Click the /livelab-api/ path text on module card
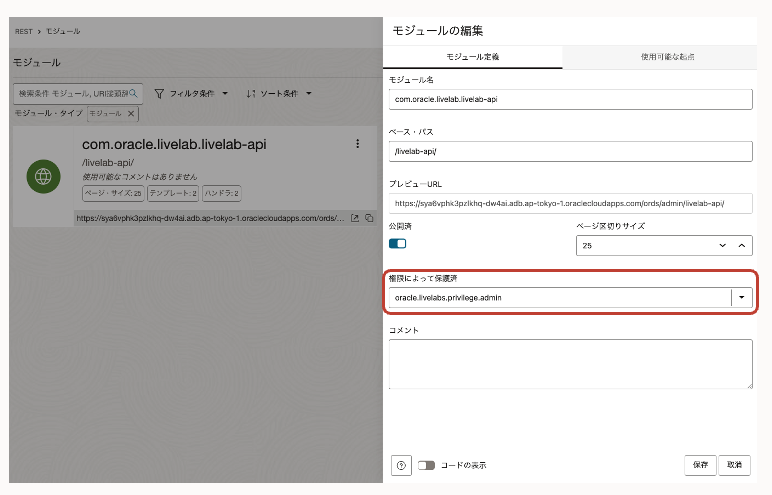This screenshot has height=495, width=772. [108, 163]
